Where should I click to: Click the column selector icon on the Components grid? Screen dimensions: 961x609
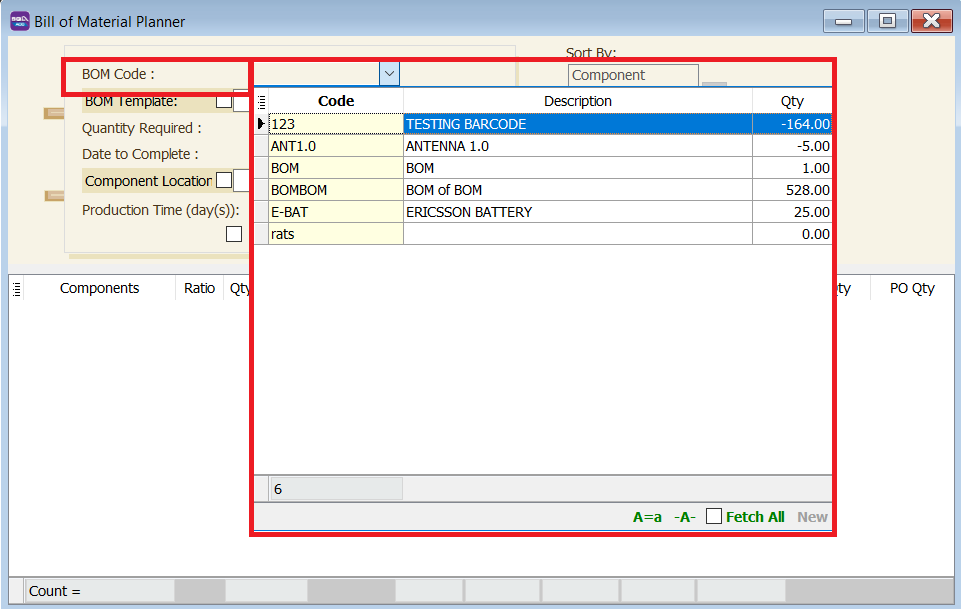pyautogui.click(x=16, y=288)
